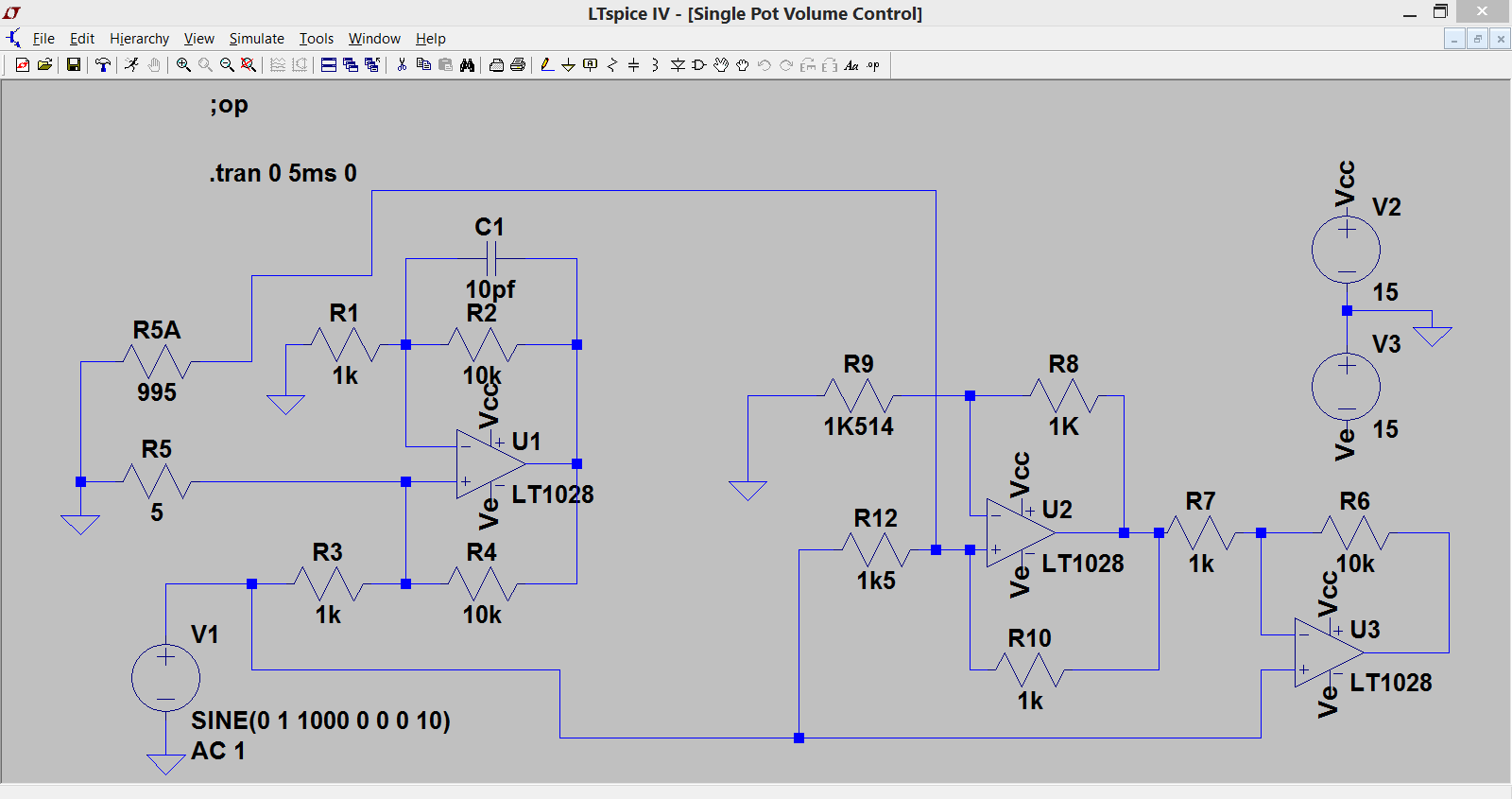Open the Tools menu
The width and height of the screenshot is (1512, 799).
click(x=317, y=39)
